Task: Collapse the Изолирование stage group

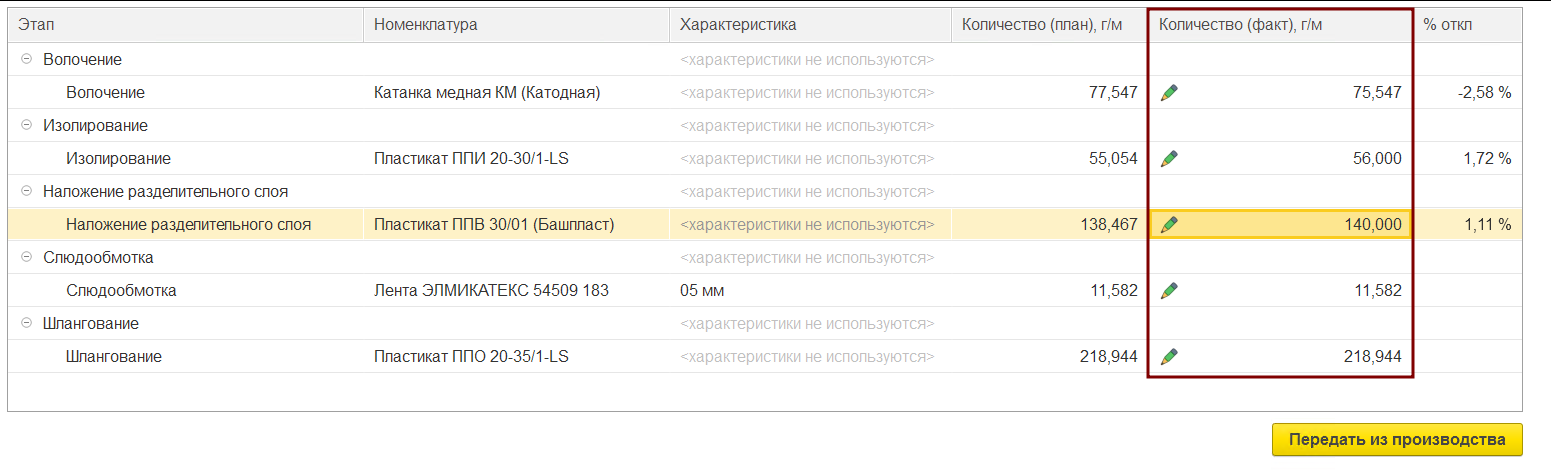Action: (26, 126)
